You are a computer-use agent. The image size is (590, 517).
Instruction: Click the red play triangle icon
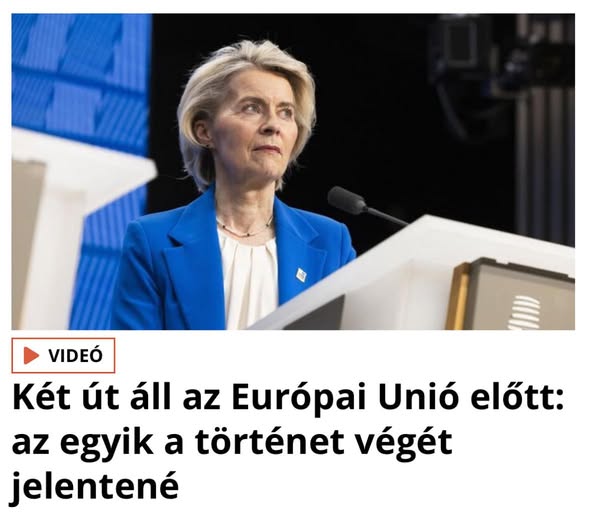31,356
